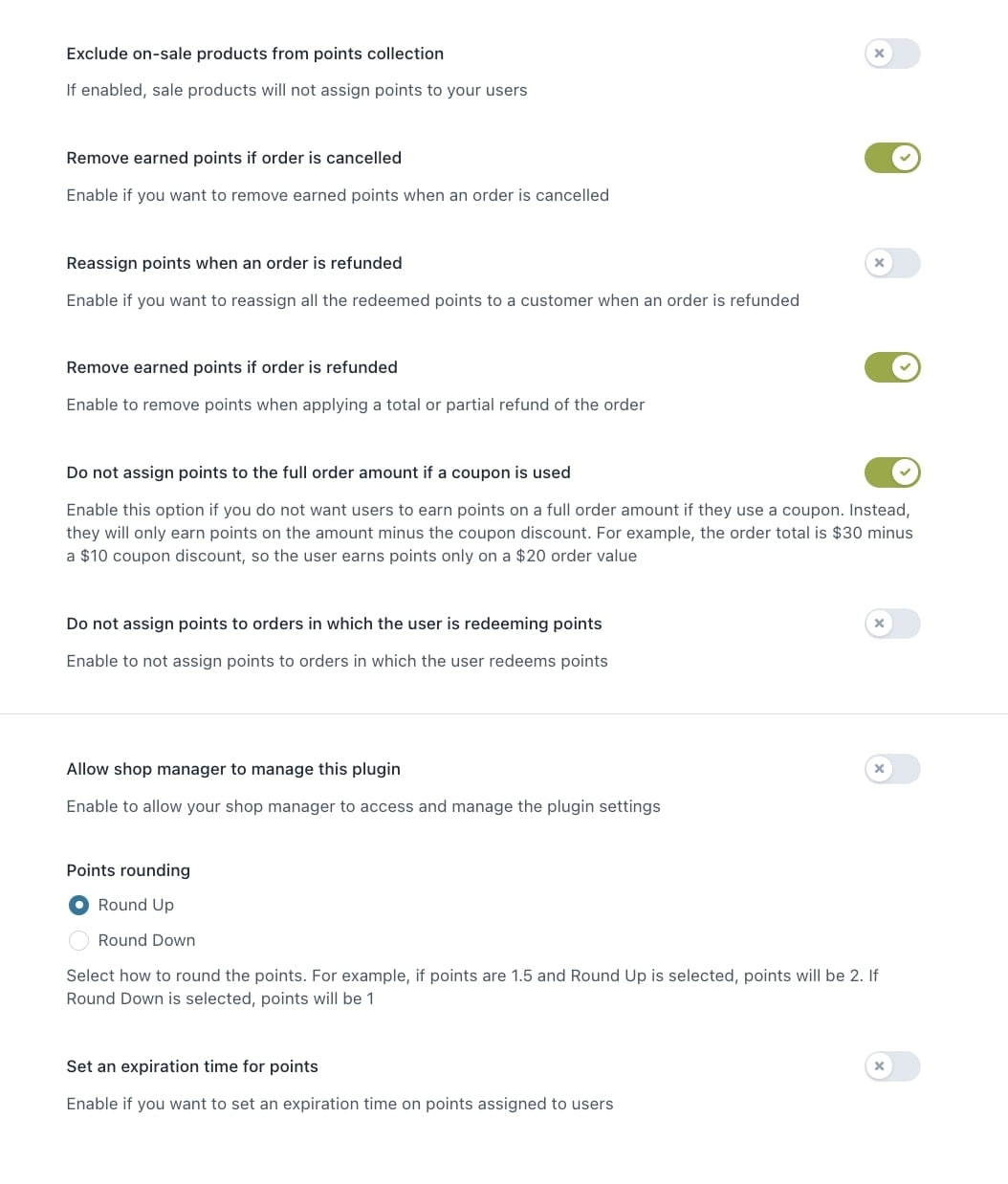Click 'Exclude on-sale products from points collection' title
This screenshot has width=1008, height=1184.
pyautogui.click(x=254, y=54)
